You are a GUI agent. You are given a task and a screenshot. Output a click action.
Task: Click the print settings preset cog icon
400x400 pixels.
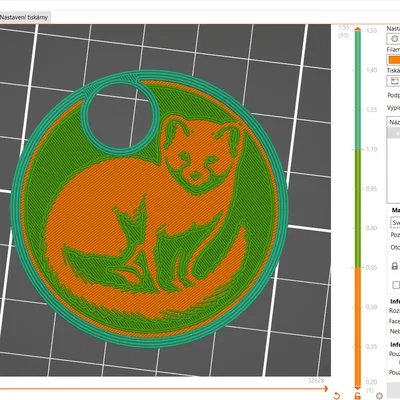(x=394, y=39)
